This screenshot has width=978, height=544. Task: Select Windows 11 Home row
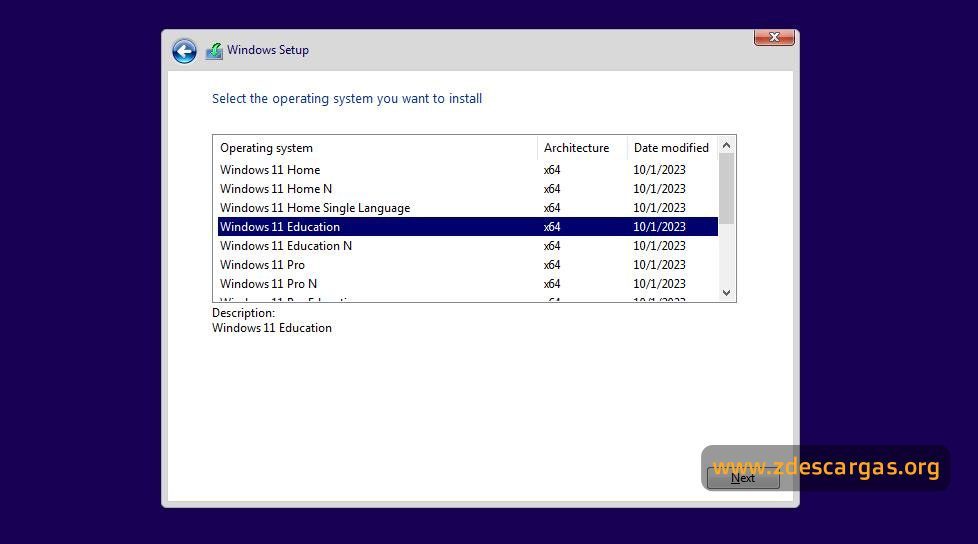(x=468, y=170)
